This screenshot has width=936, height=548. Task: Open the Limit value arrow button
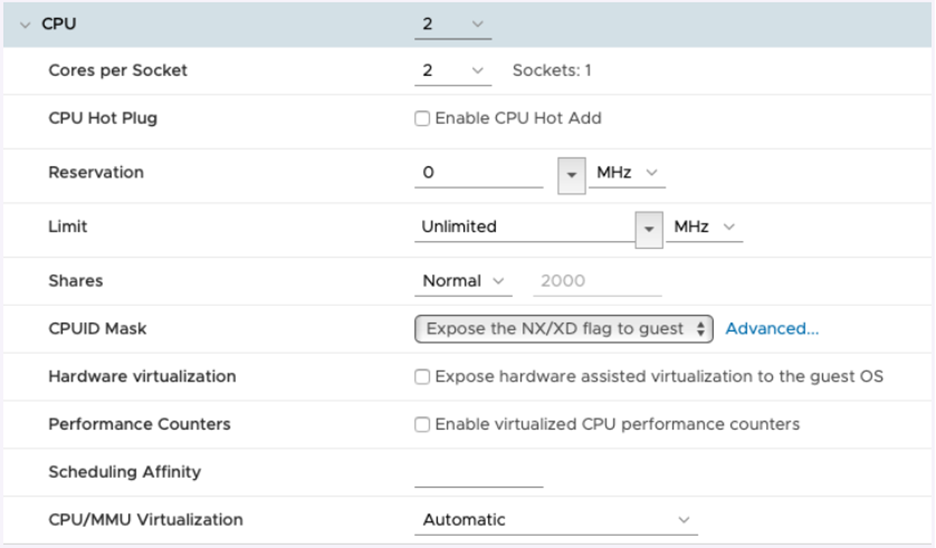pyautogui.click(x=649, y=228)
